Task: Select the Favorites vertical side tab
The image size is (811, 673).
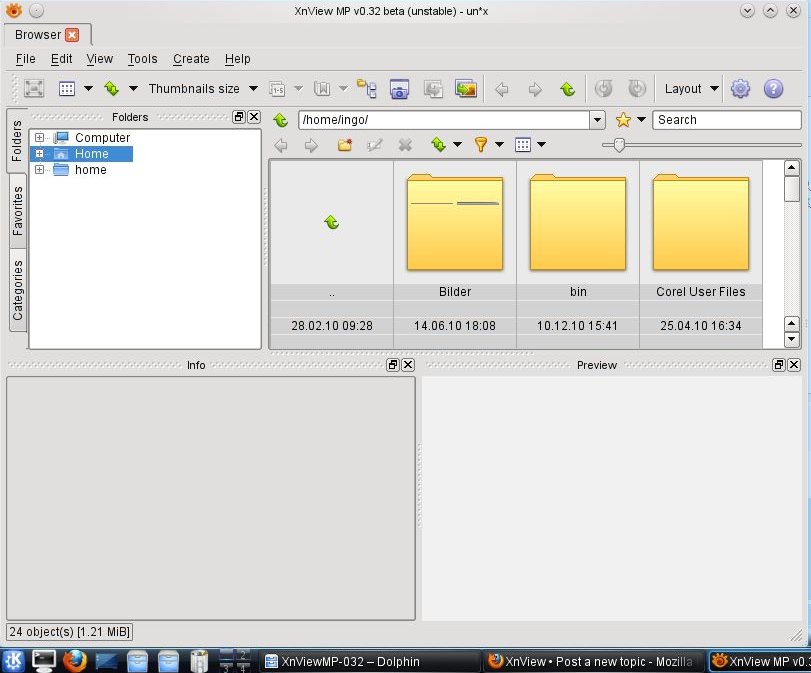Action: click(x=18, y=211)
